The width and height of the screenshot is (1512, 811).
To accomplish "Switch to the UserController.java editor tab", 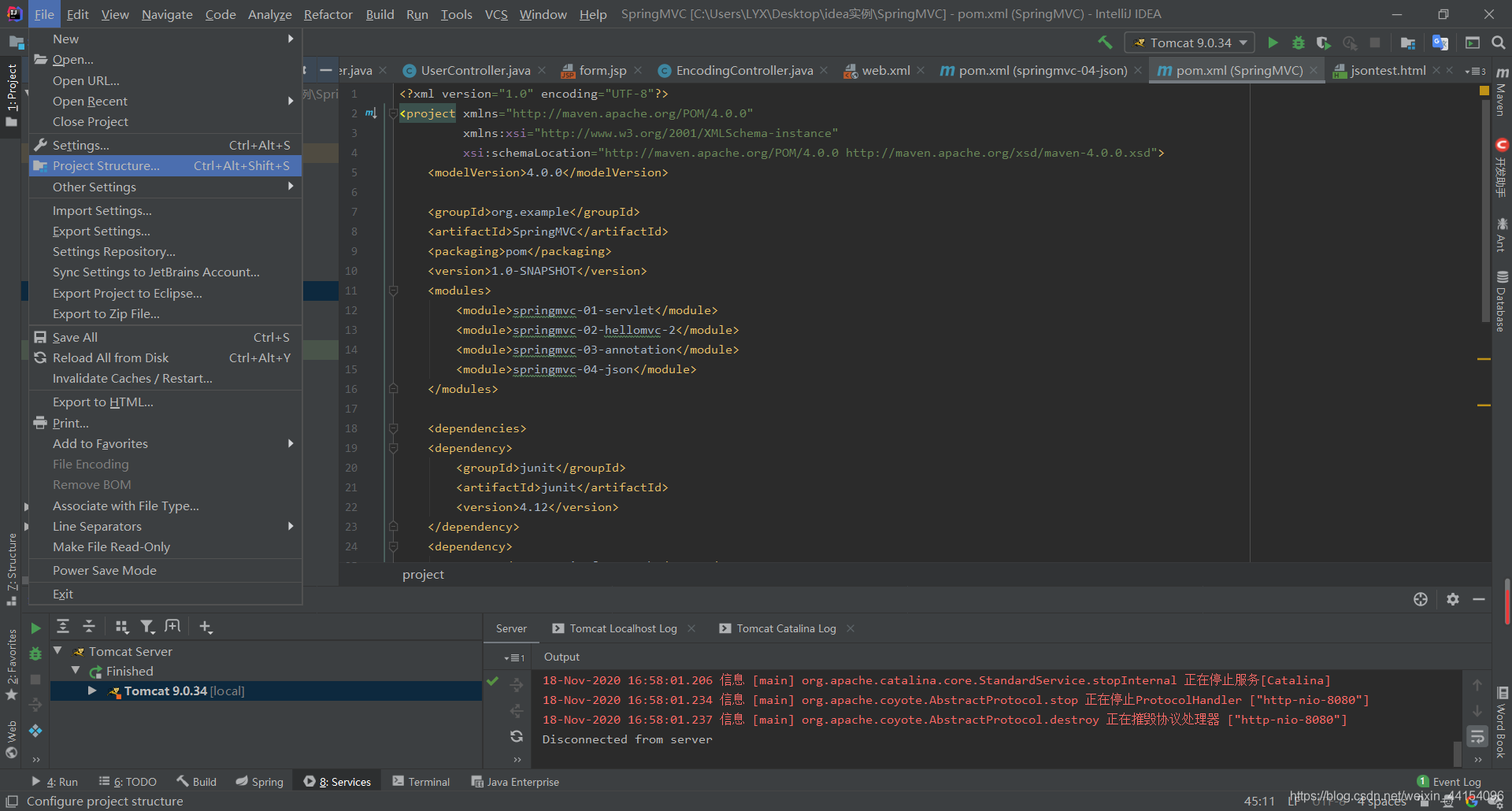I will click(475, 71).
